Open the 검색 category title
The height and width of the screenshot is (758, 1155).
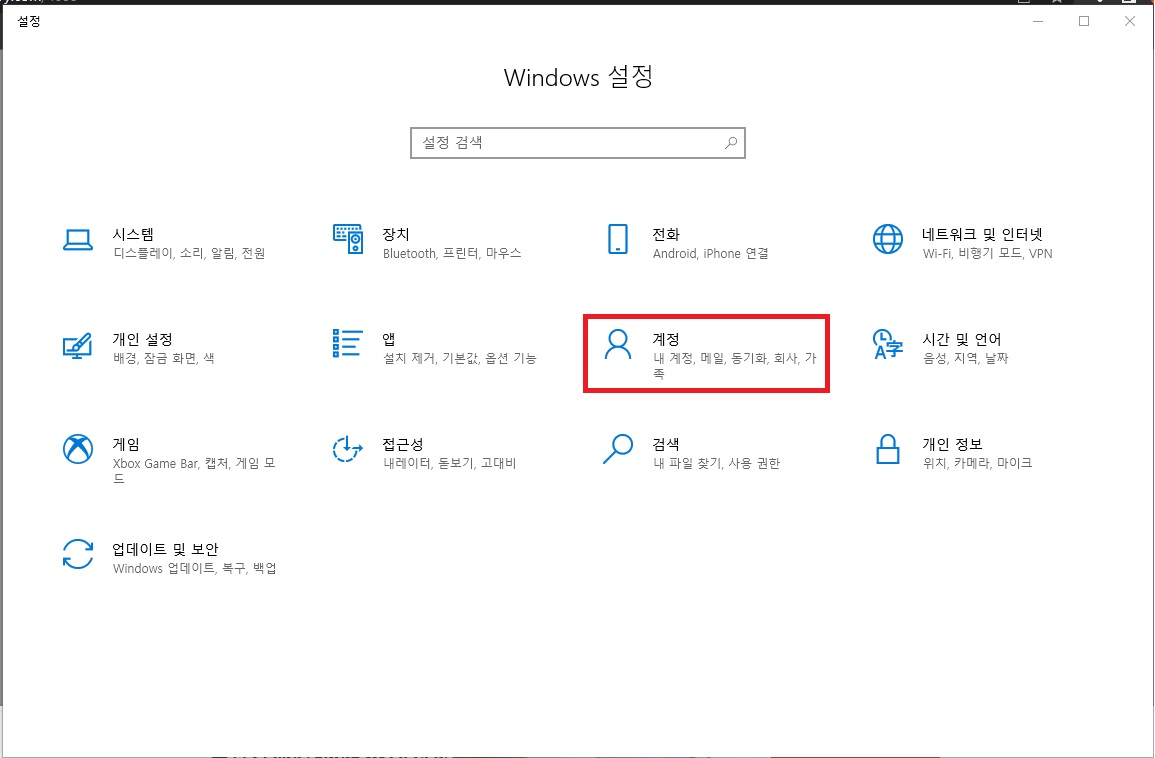click(x=666, y=444)
